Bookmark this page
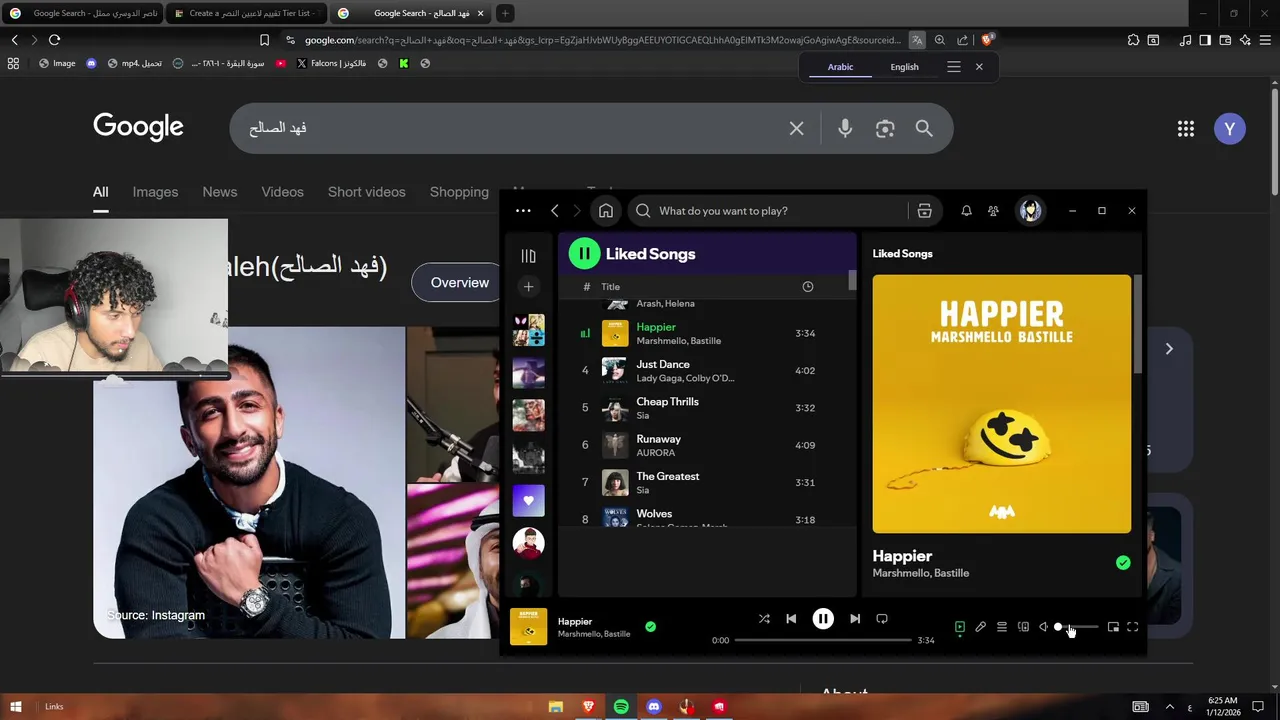Viewport: 1280px width, 720px height. click(264, 40)
